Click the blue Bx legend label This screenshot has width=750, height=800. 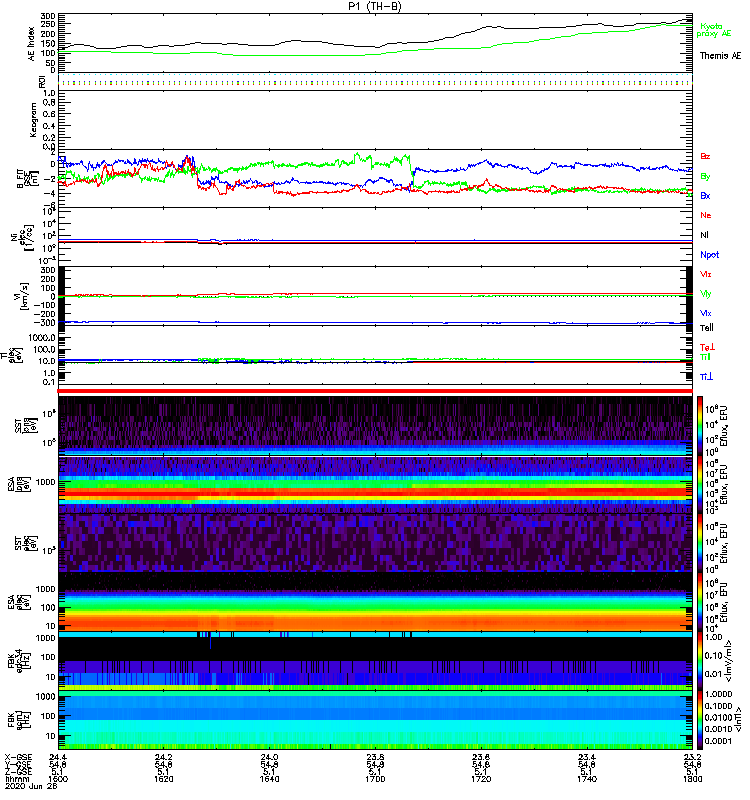[x=705, y=195]
